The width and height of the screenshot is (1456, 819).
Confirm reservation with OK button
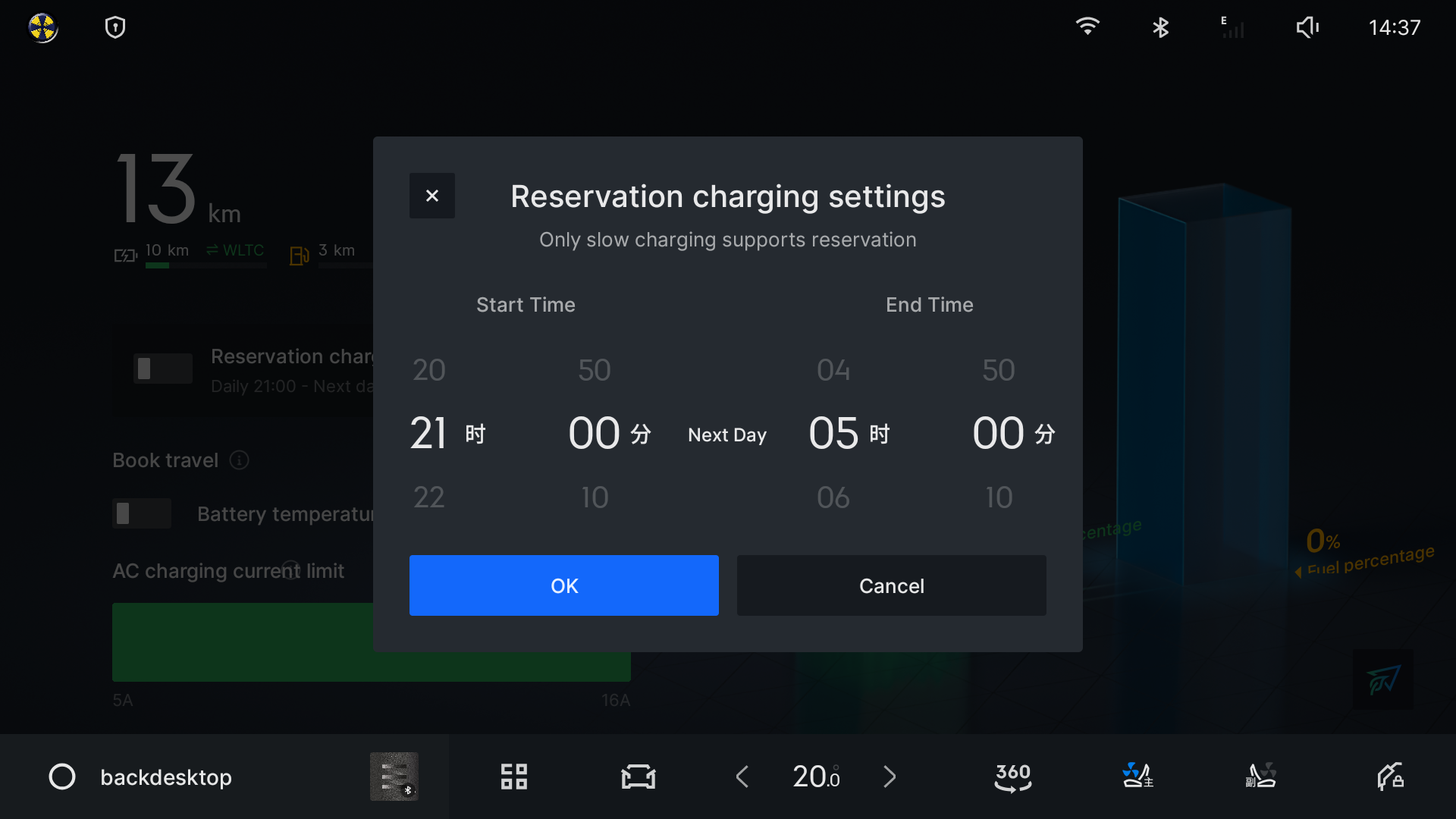tap(563, 585)
